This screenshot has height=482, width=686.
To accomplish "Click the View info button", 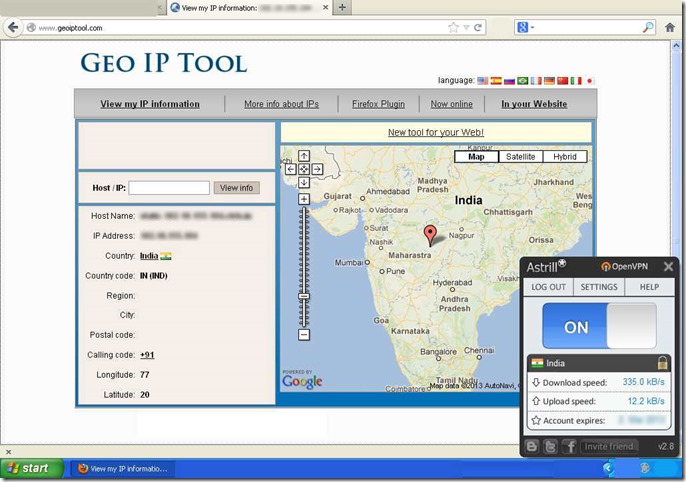I will pos(237,188).
